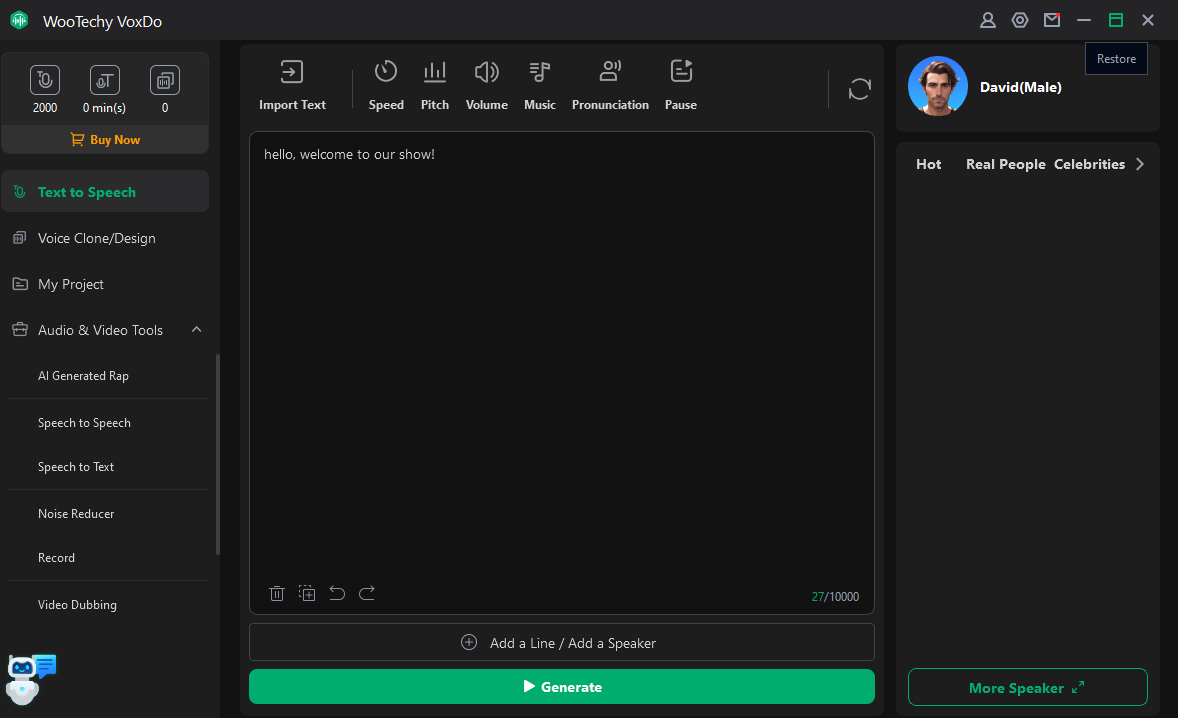Undo the last text edit

click(337, 593)
